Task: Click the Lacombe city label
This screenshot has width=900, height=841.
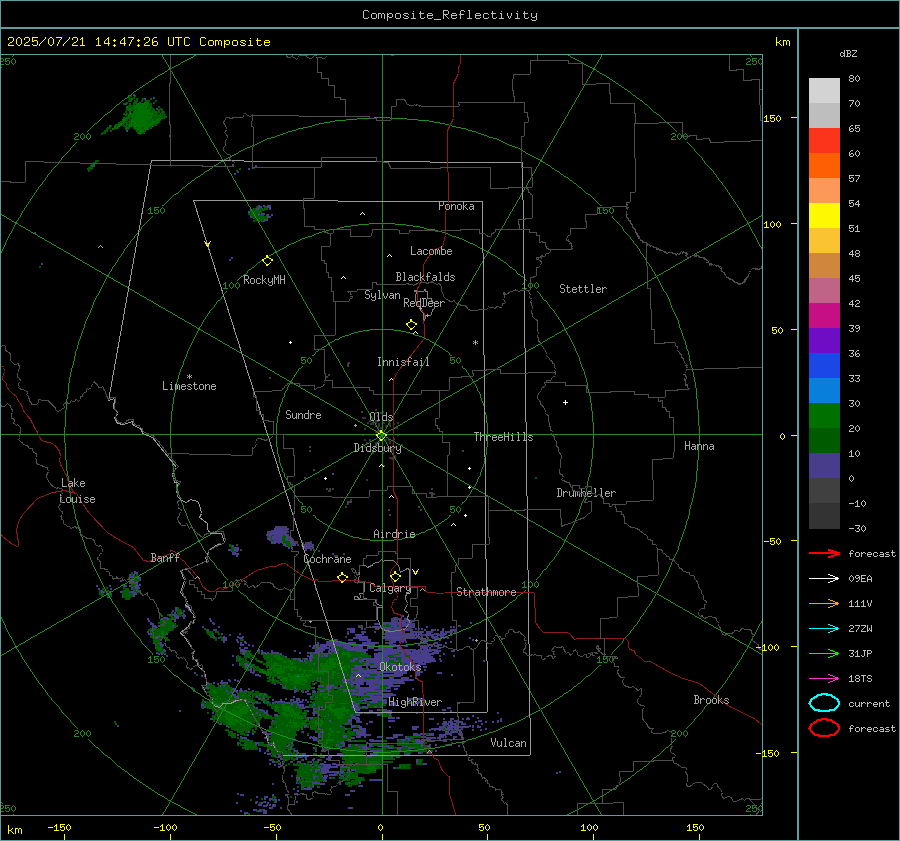Action: [431, 251]
